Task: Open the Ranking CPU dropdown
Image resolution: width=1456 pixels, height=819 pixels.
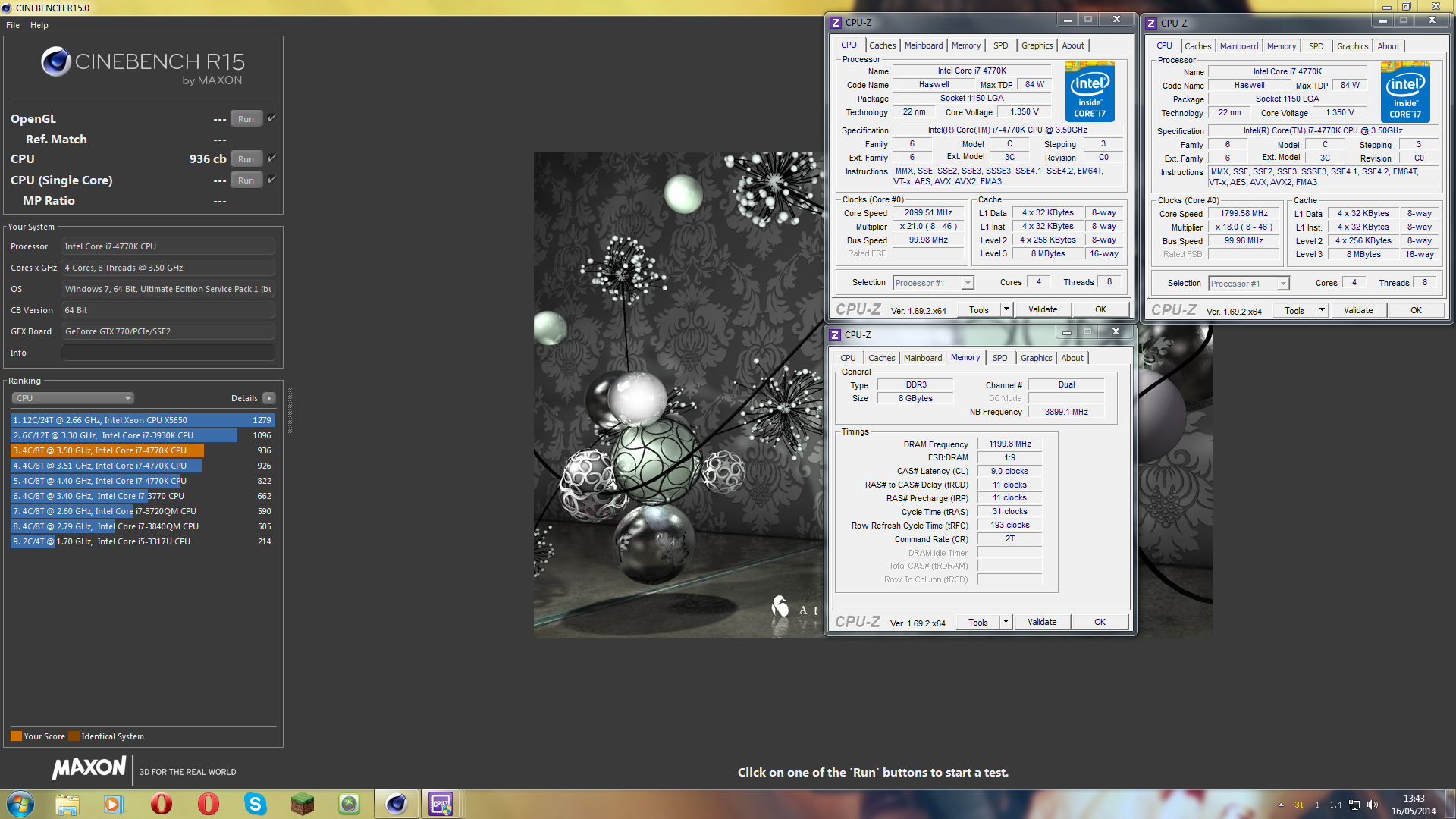Action: click(73, 398)
